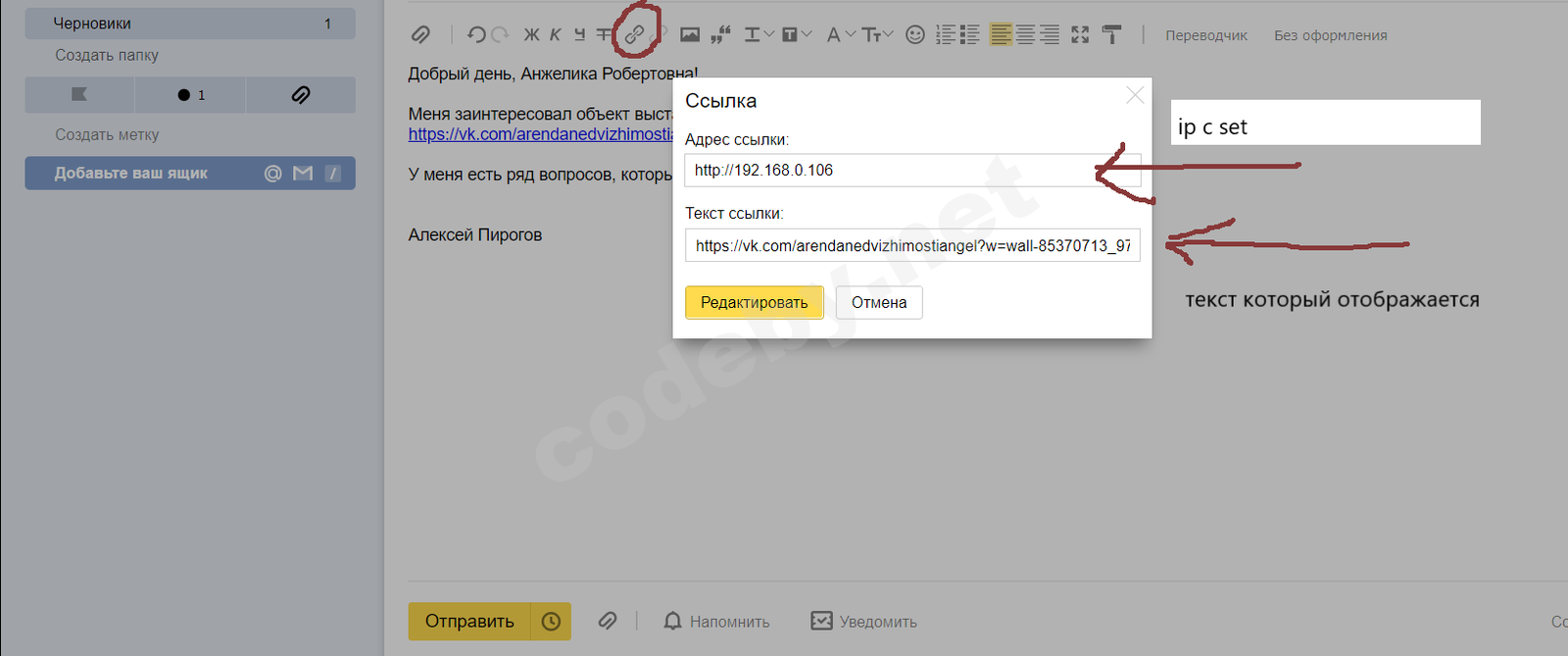Toggle strikethrough formatting
The image size is (1568, 656).
[x=604, y=35]
